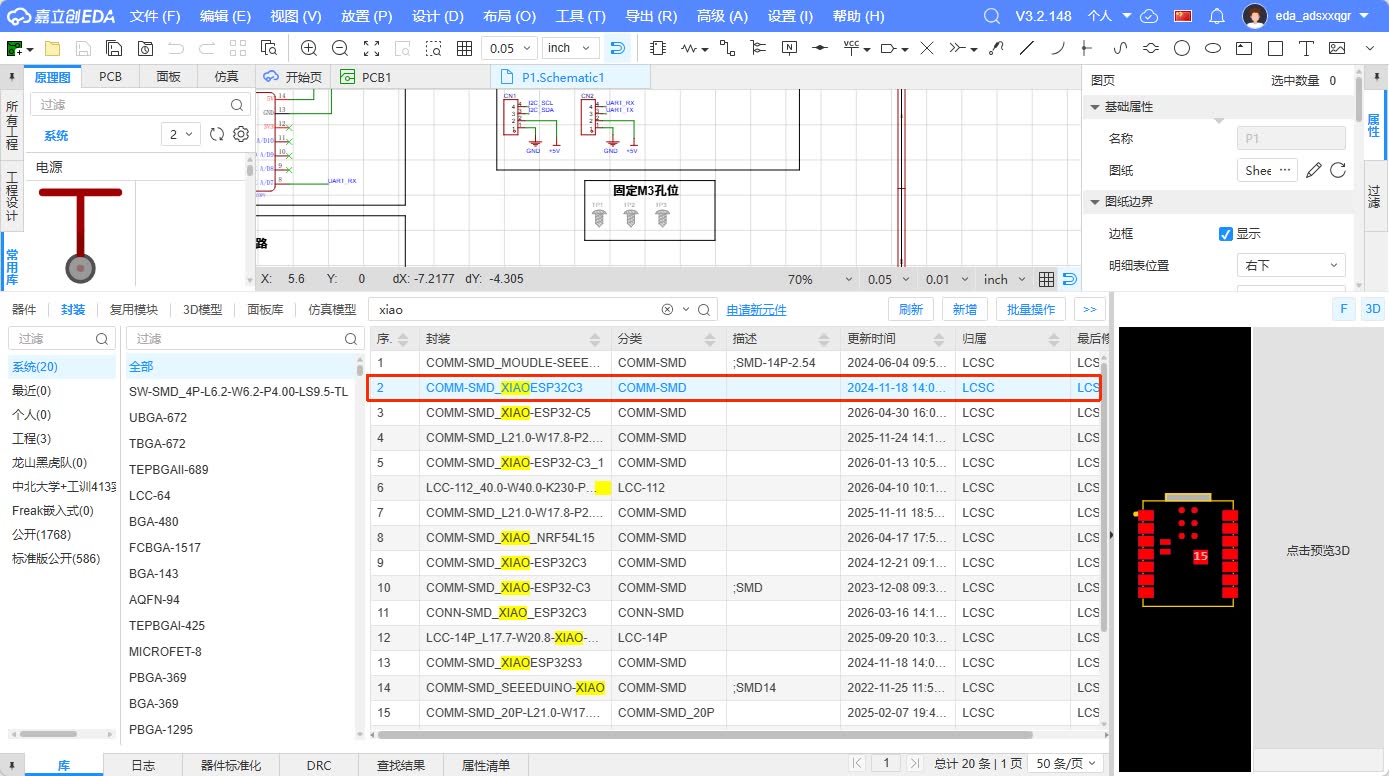Fit the schematic view to window
This screenshot has height=776, width=1389.
(x=371, y=48)
